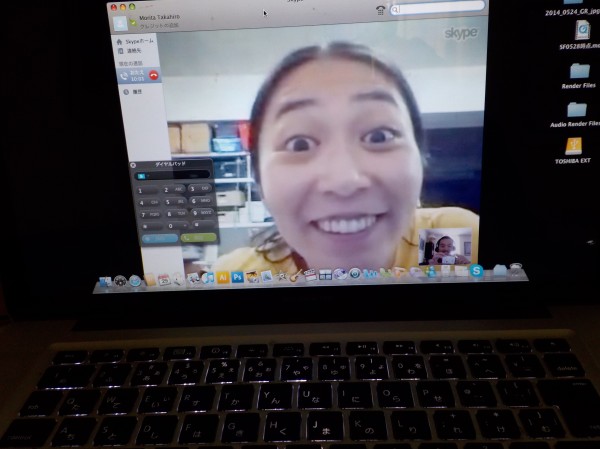Open the Photoshop icon in the Dock

tap(237, 277)
